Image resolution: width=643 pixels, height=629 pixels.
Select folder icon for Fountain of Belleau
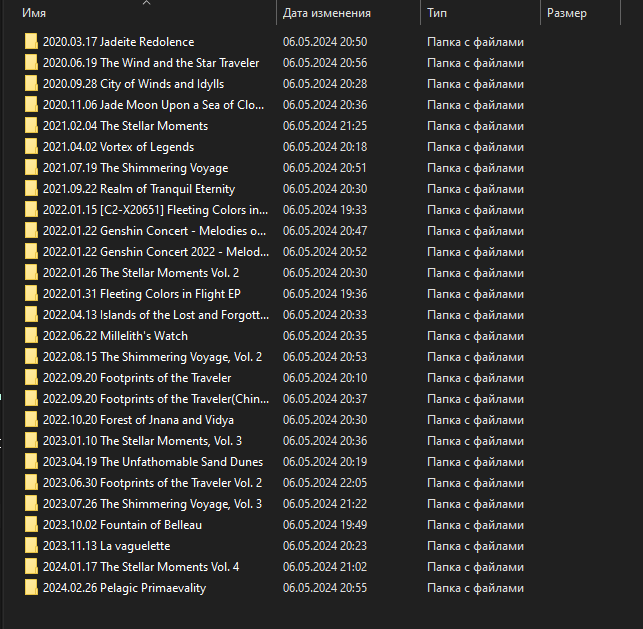[x=31, y=524]
